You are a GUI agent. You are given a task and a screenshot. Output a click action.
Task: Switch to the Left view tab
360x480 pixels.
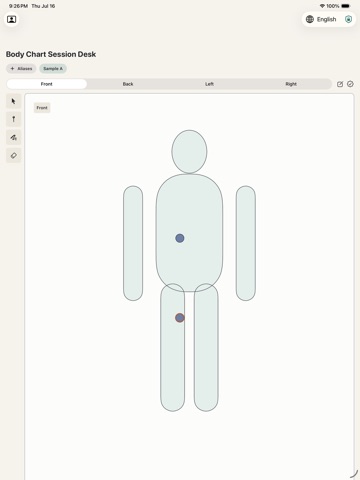[209, 84]
